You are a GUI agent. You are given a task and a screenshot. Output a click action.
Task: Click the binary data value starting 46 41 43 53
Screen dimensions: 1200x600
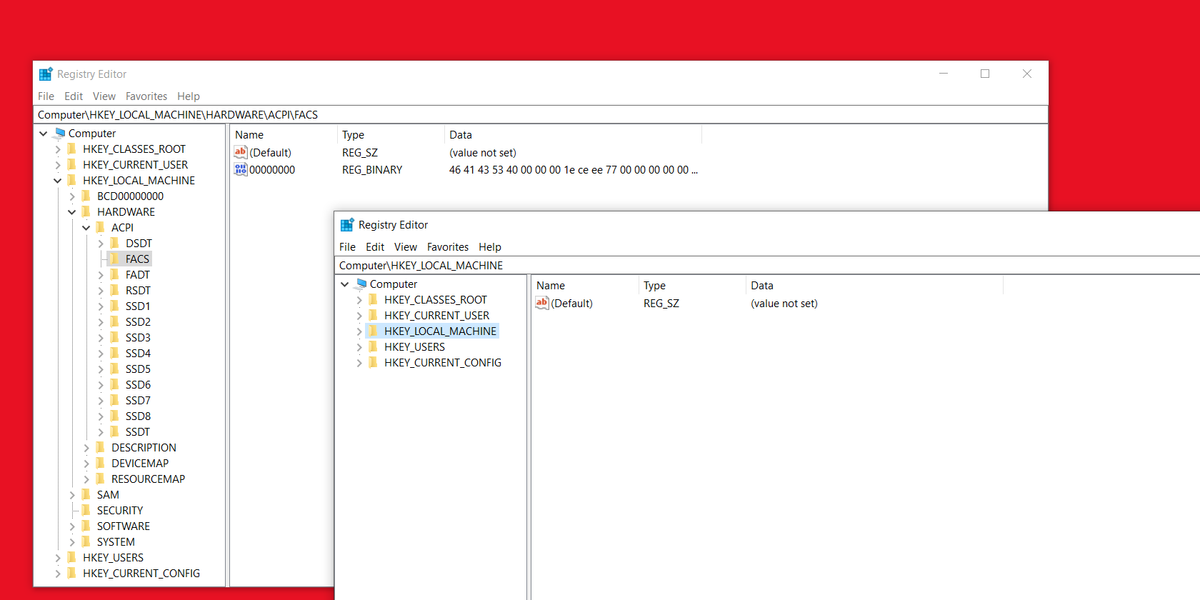(x=573, y=170)
